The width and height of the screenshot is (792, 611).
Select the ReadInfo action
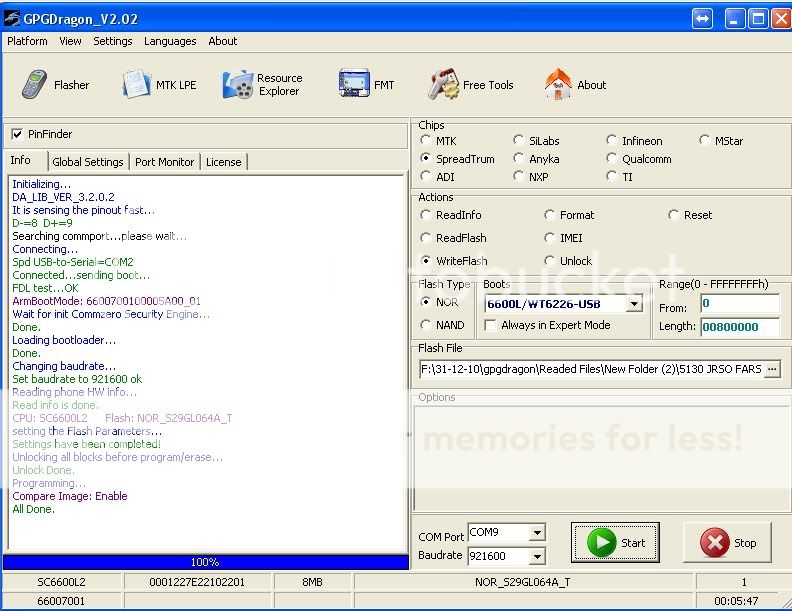pyautogui.click(x=425, y=215)
